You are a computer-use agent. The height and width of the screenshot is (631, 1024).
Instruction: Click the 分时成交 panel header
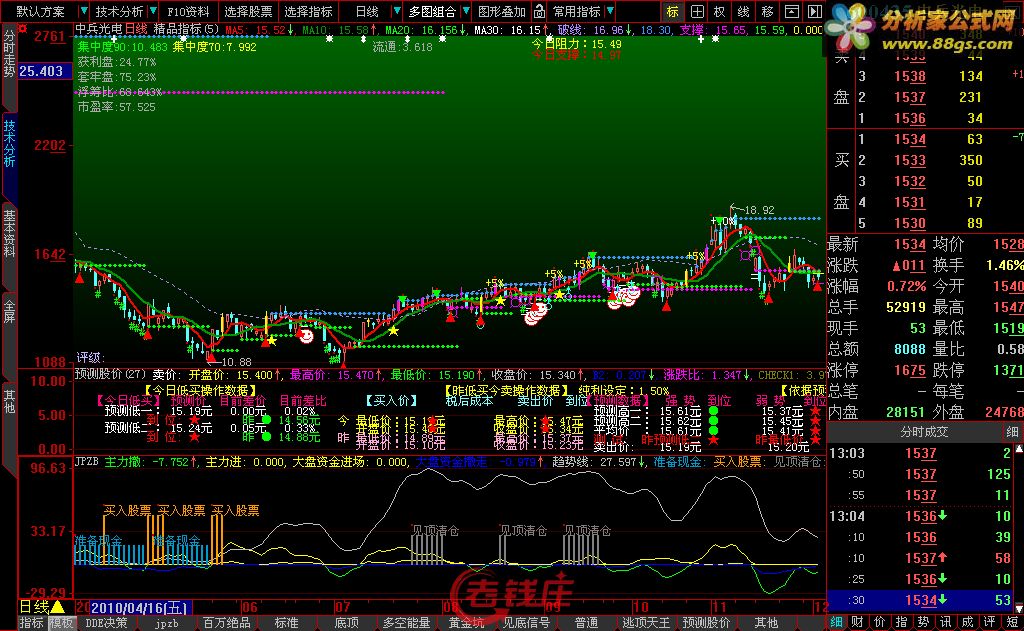click(x=924, y=432)
